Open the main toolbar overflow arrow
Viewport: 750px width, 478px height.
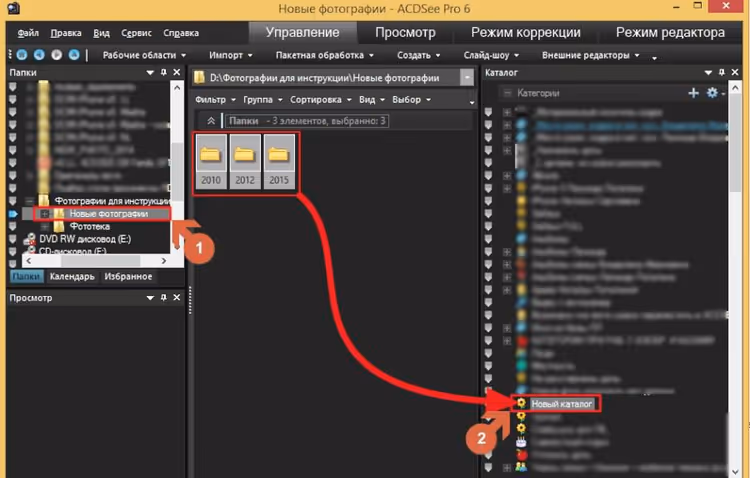(x=654, y=58)
